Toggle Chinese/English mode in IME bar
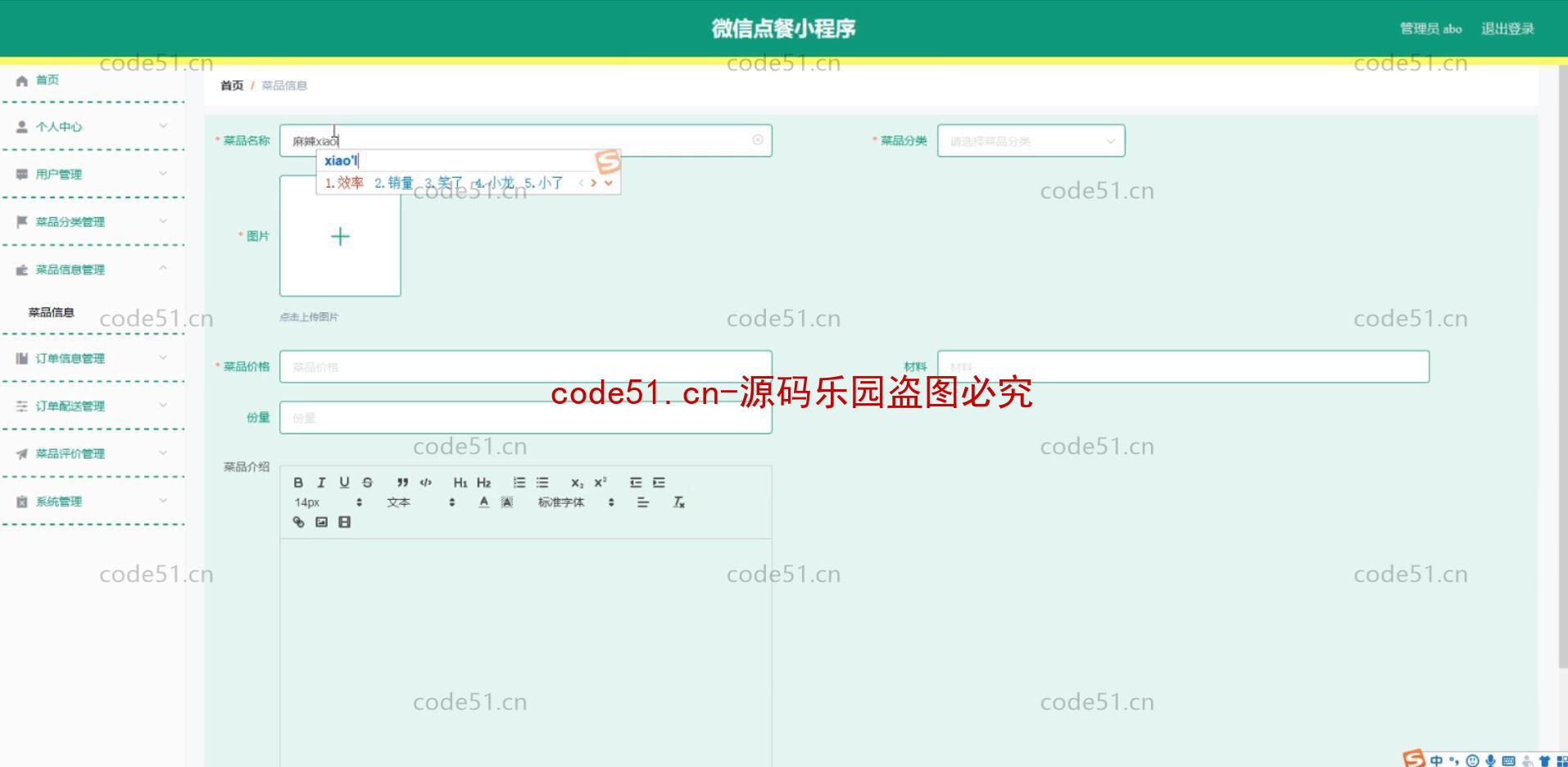 coord(1436,760)
